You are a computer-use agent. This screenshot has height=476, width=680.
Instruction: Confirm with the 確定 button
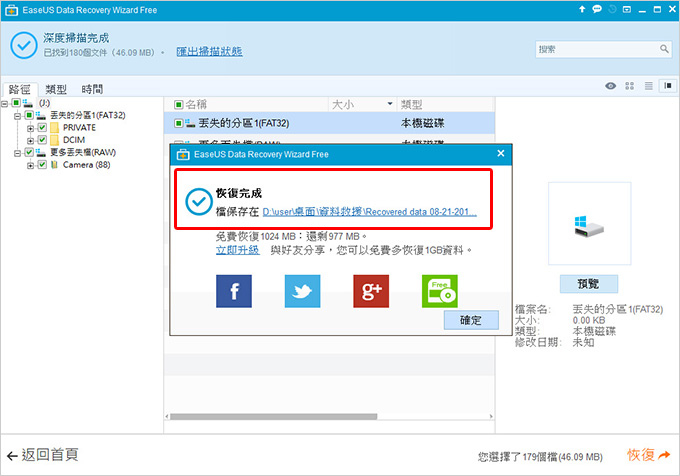[x=471, y=320]
